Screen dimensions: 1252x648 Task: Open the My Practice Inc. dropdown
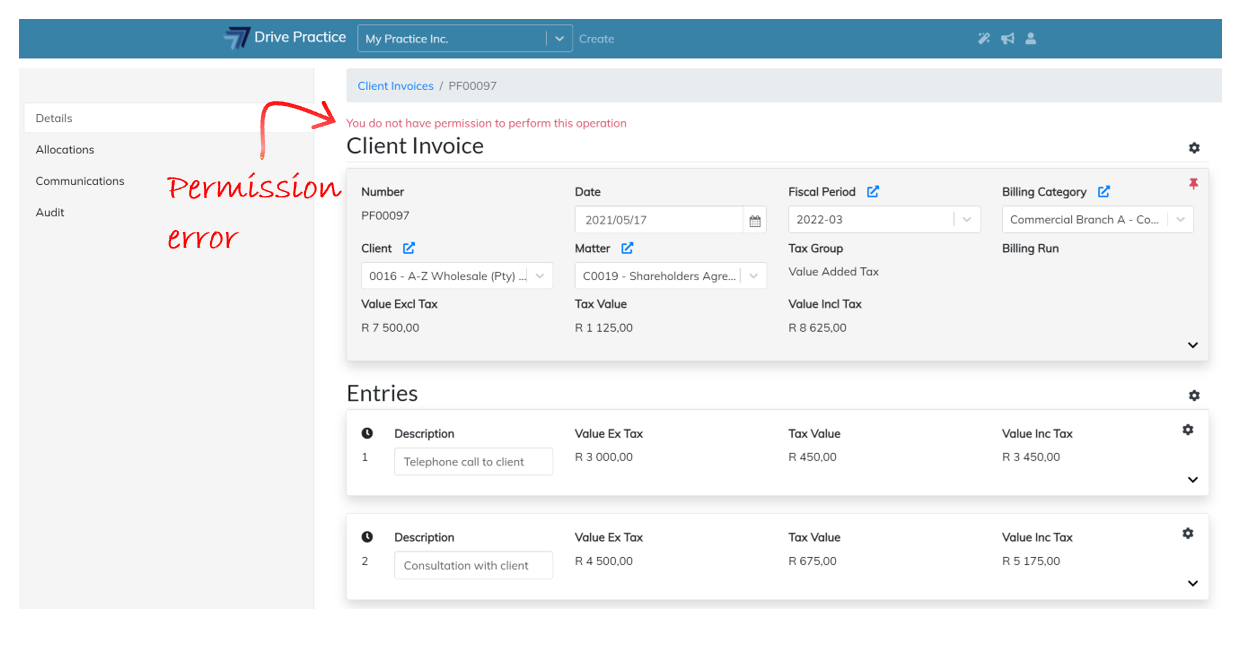click(x=559, y=39)
